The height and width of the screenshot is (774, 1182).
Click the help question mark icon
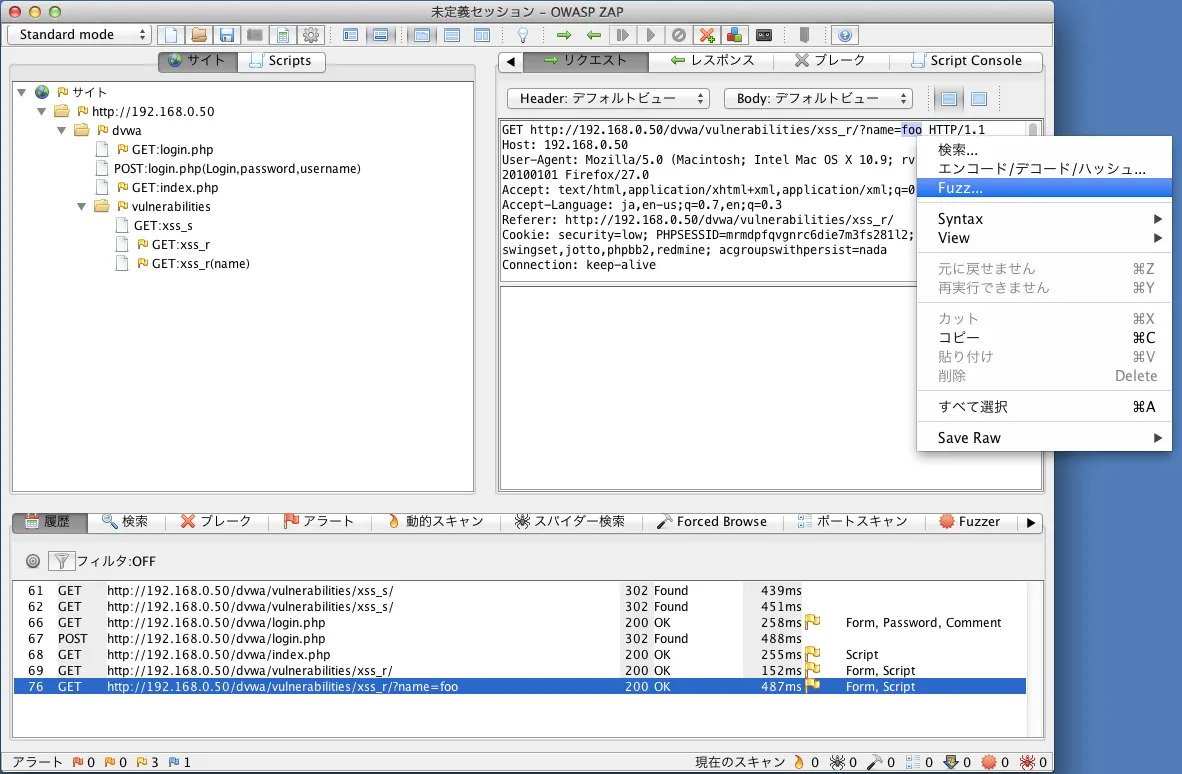pyautogui.click(x=845, y=35)
